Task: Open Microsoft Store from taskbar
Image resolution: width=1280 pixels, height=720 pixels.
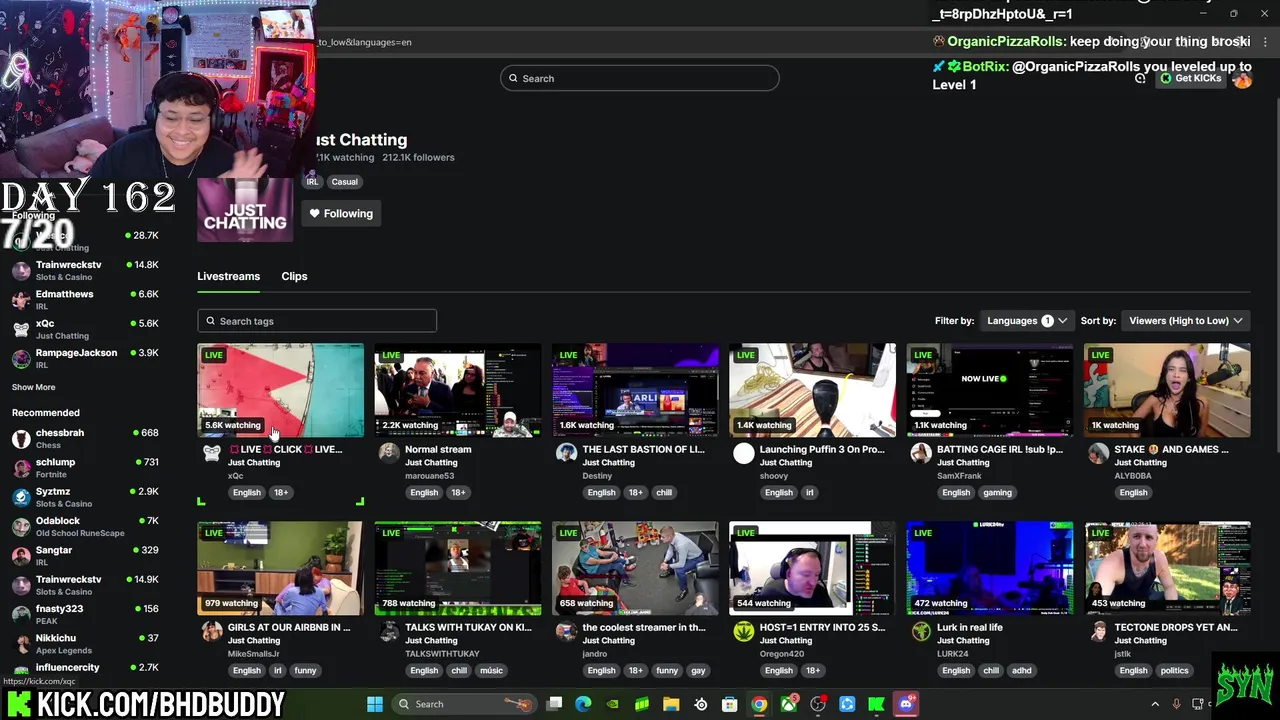Action: pyautogui.click(x=730, y=704)
